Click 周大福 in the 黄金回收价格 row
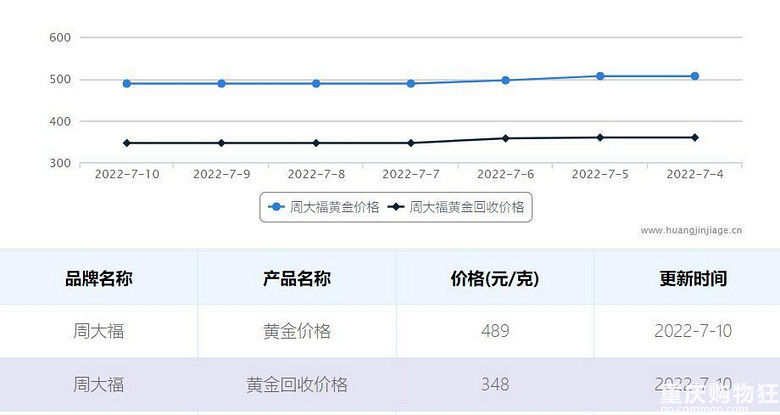The width and height of the screenshot is (780, 415). (x=98, y=384)
